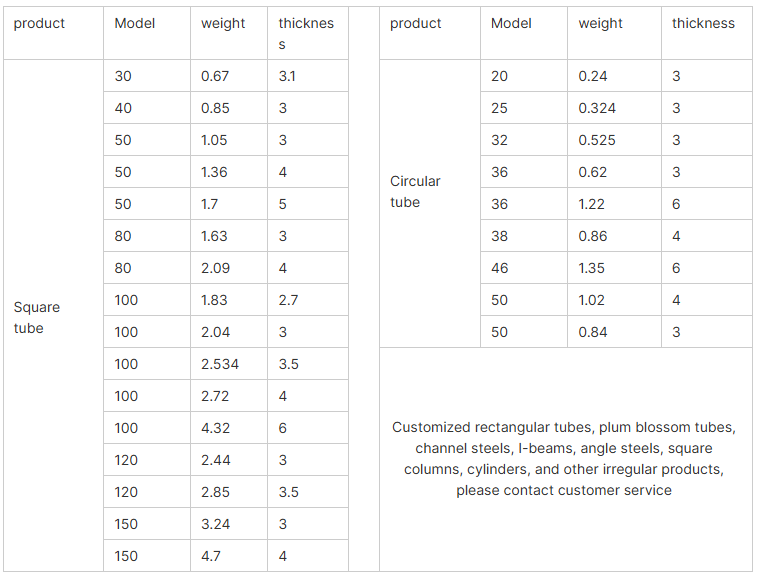Click the weight cell showing 2.85
This screenshot has height=579, width=758.
point(229,492)
